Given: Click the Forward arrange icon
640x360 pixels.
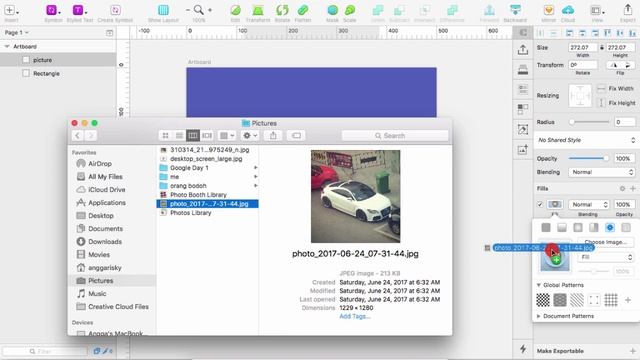Looking at the screenshot, I should click(489, 10).
